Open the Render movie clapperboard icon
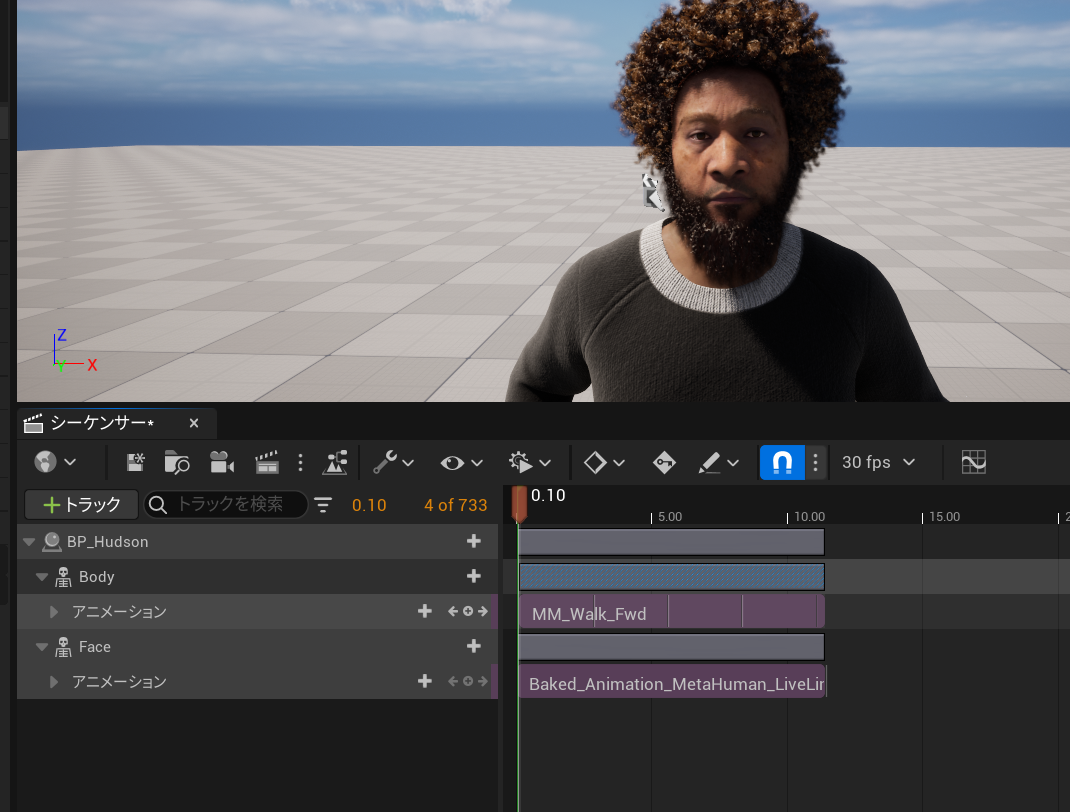1070x812 pixels. tap(266, 462)
